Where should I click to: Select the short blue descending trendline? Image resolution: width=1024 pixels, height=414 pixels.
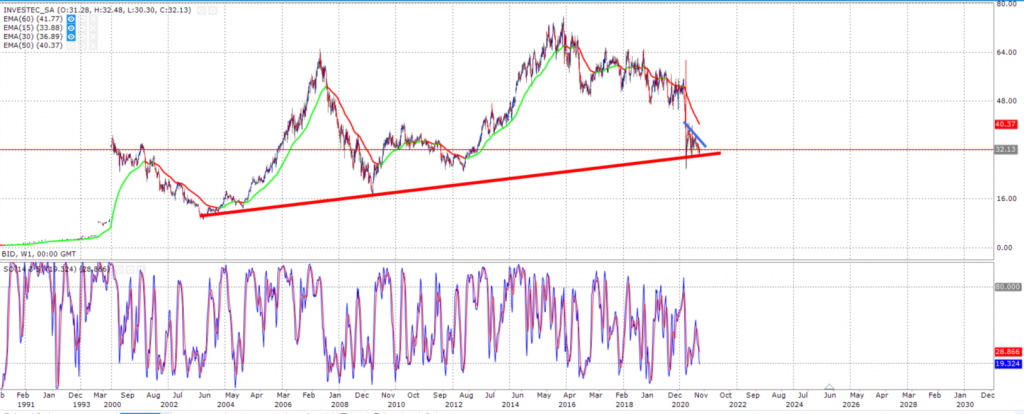point(695,134)
